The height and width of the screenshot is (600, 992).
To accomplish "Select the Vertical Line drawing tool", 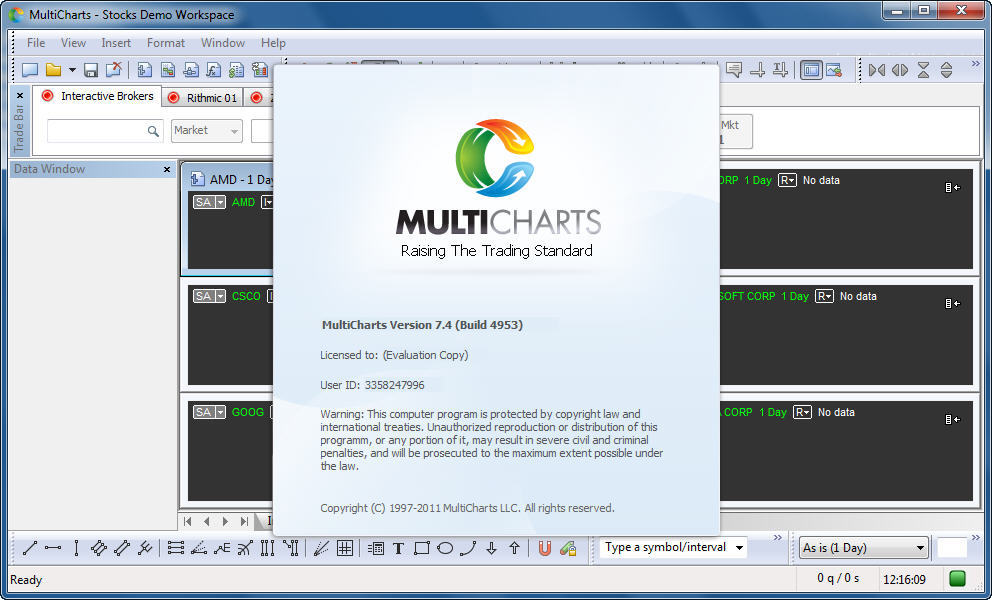I will tap(77, 548).
